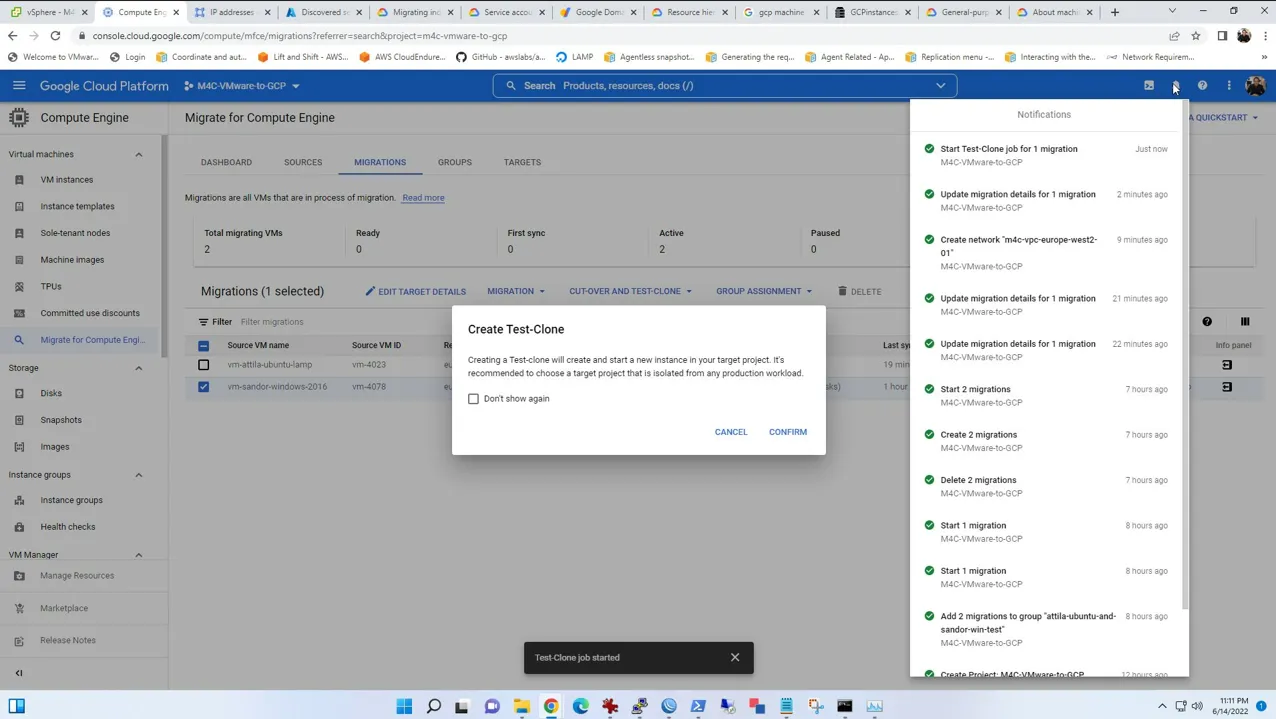Open Images in the sidebar
Viewport: 1276px width, 719px height.
tap(55, 447)
